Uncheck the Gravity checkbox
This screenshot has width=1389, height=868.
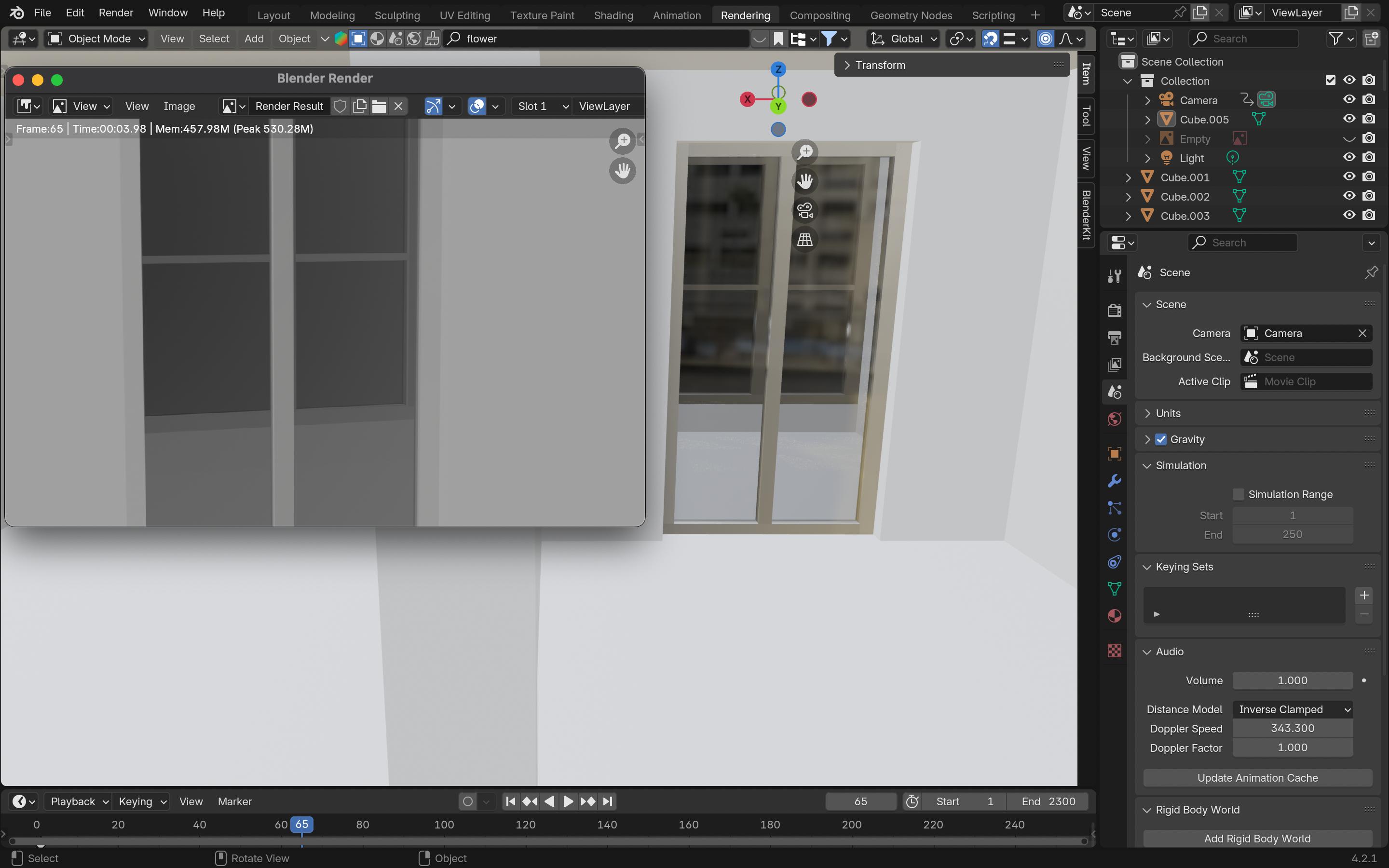(1162, 439)
